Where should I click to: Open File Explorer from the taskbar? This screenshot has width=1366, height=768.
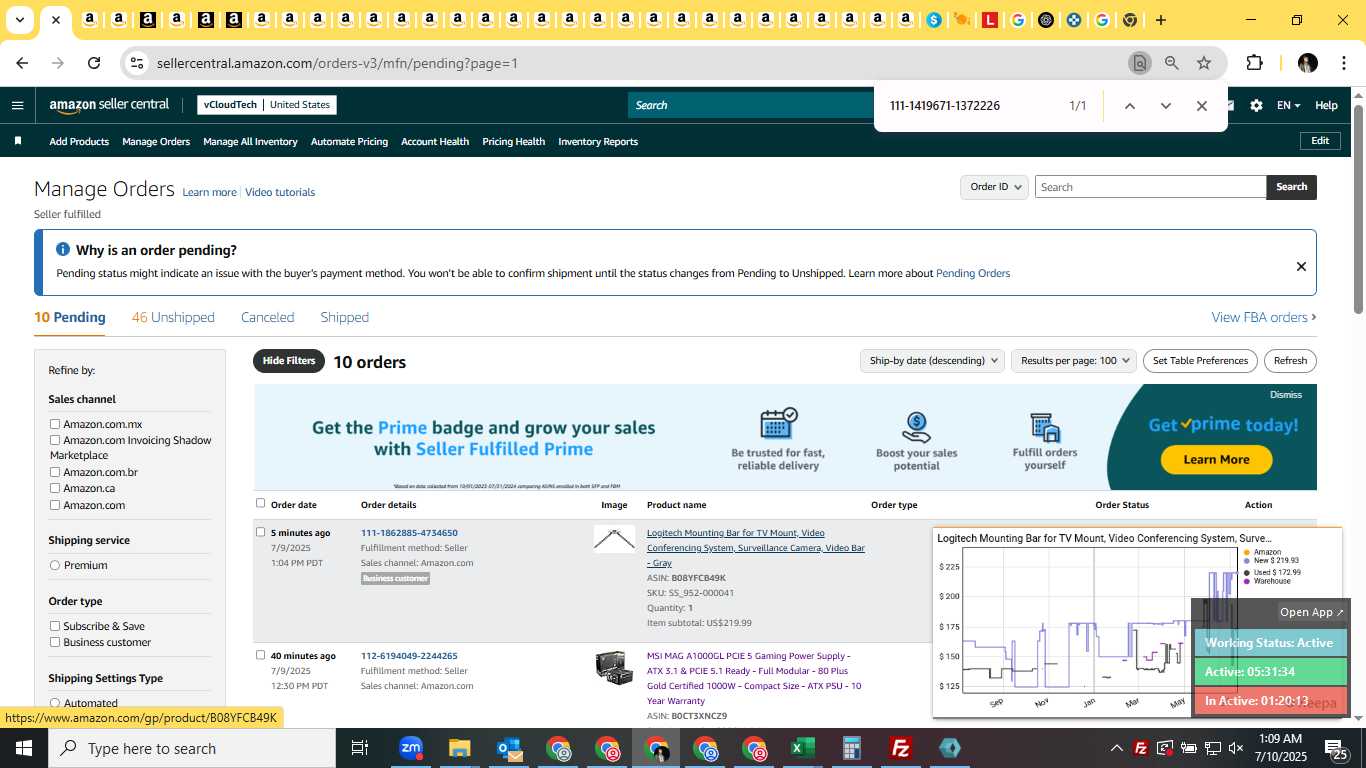tap(459, 748)
